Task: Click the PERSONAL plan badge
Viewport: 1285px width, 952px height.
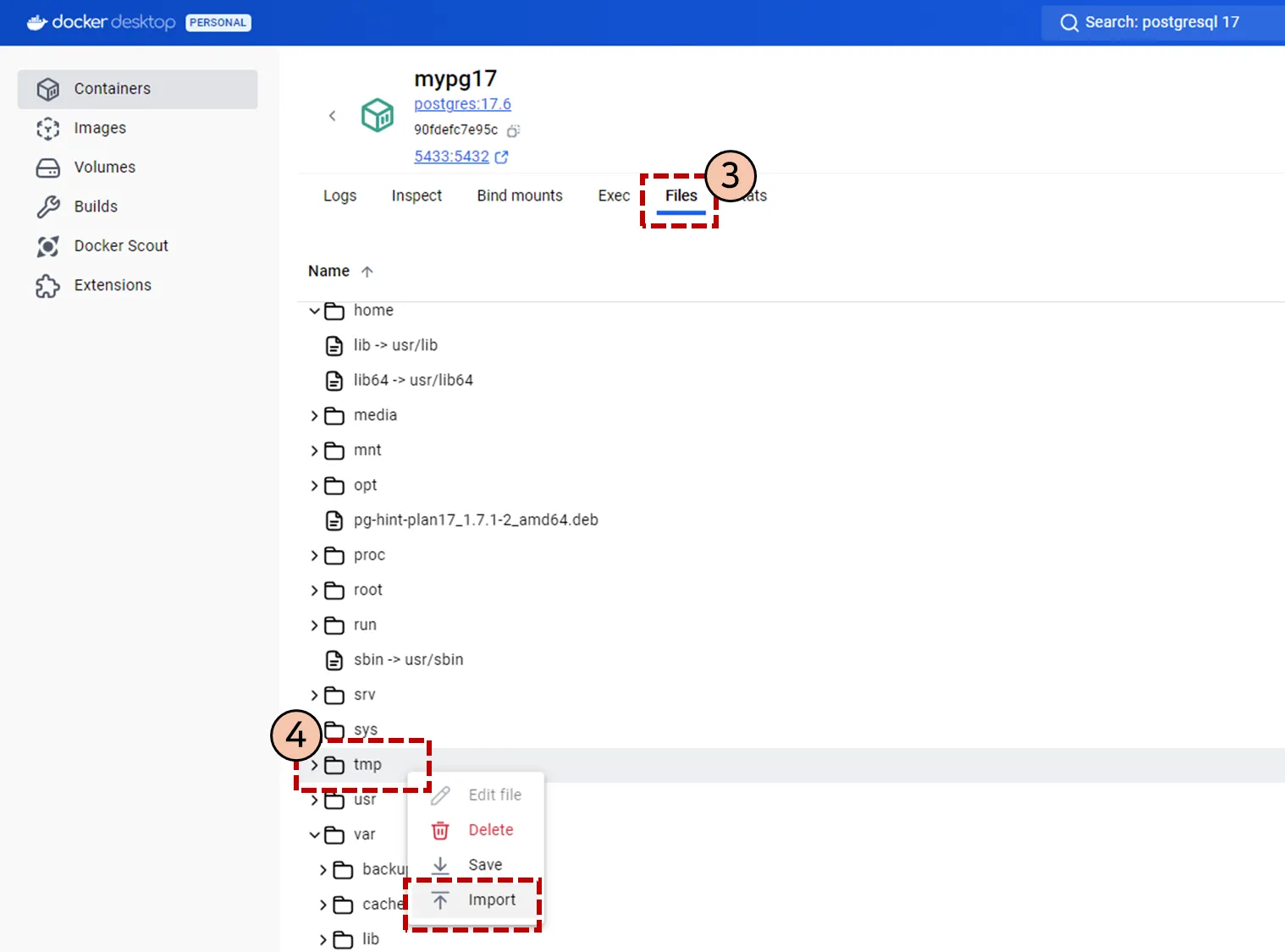Action: pyautogui.click(x=218, y=23)
